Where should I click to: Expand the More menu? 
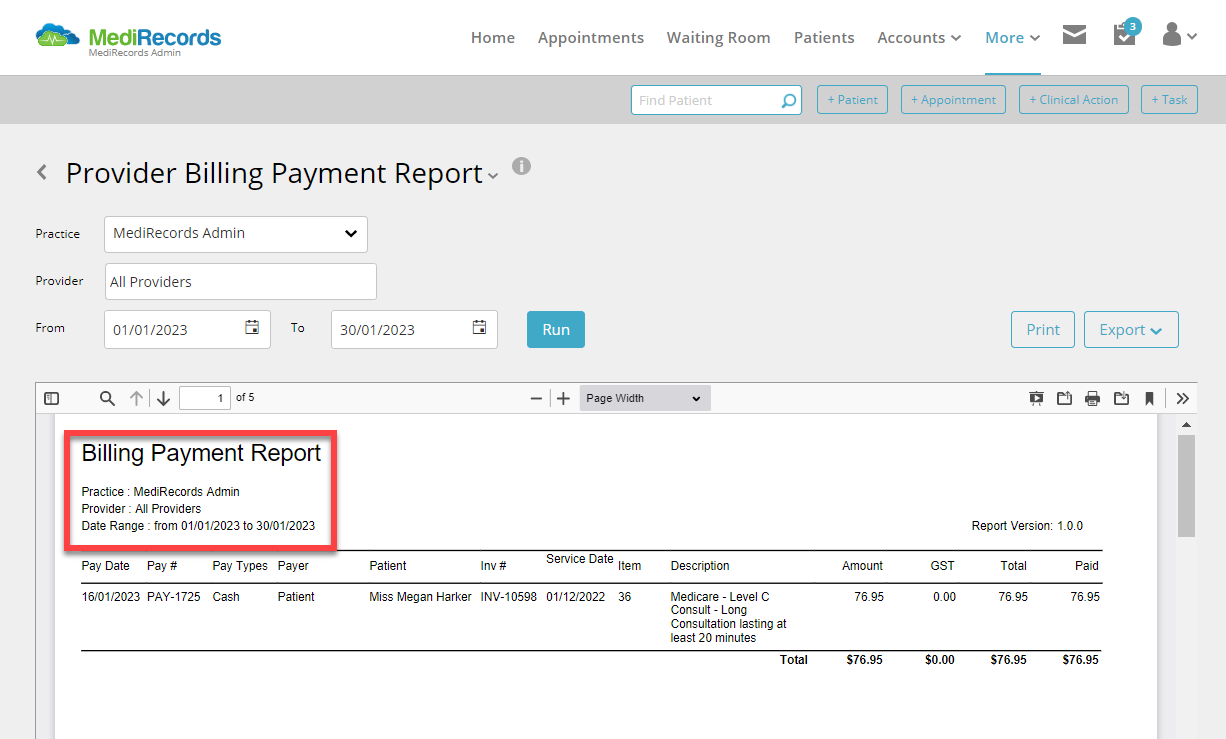(x=1013, y=38)
